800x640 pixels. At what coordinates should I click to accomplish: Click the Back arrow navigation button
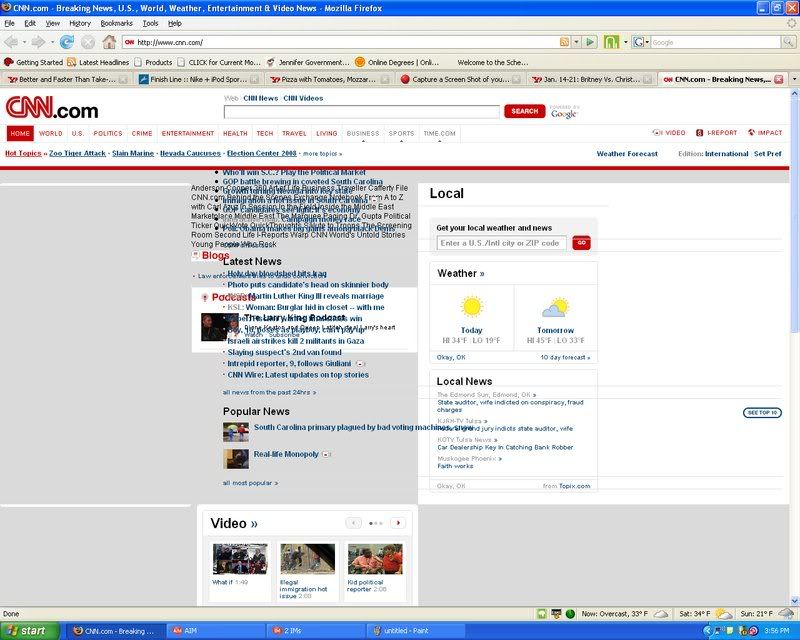pyautogui.click(x=13, y=42)
